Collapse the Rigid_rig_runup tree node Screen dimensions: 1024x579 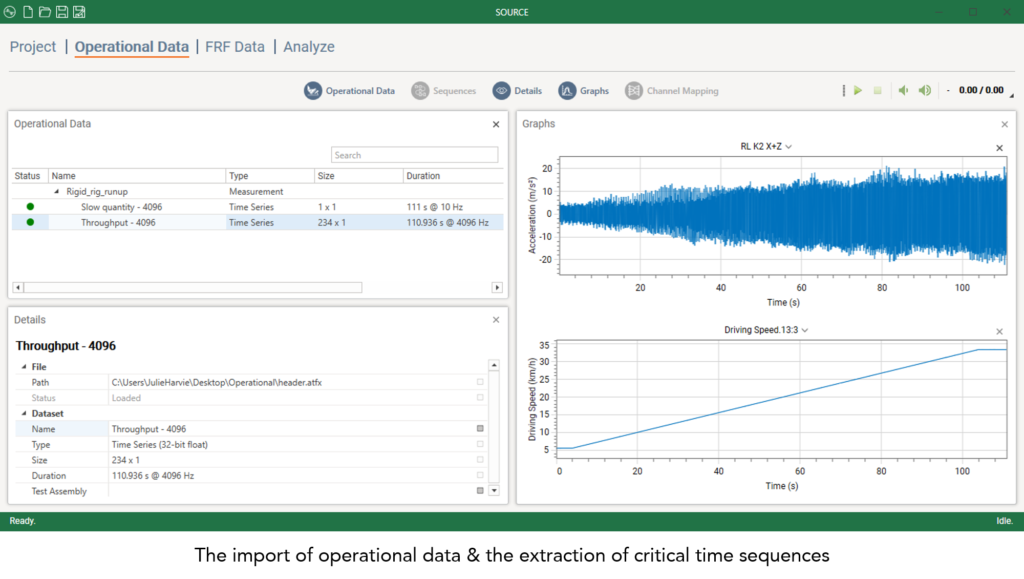click(x=56, y=191)
